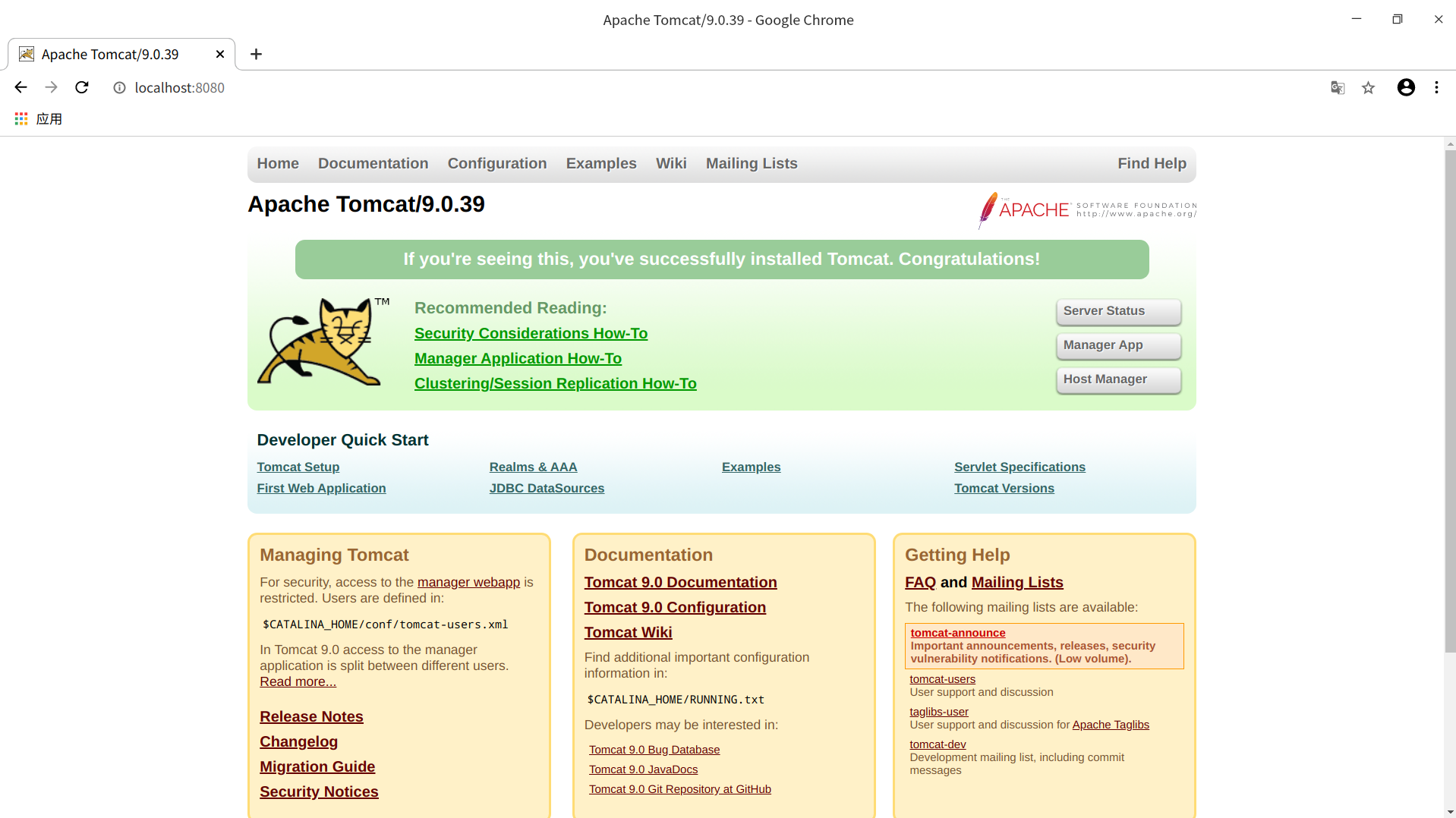Viewport: 1456px width, 818px height.
Task: Open Manager Application How-To link
Action: [x=518, y=358]
